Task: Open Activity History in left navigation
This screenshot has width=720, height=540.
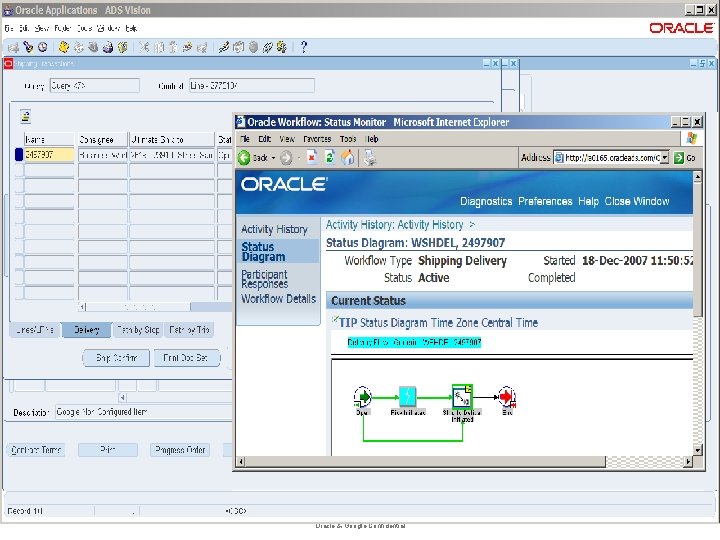Action: tap(274, 229)
